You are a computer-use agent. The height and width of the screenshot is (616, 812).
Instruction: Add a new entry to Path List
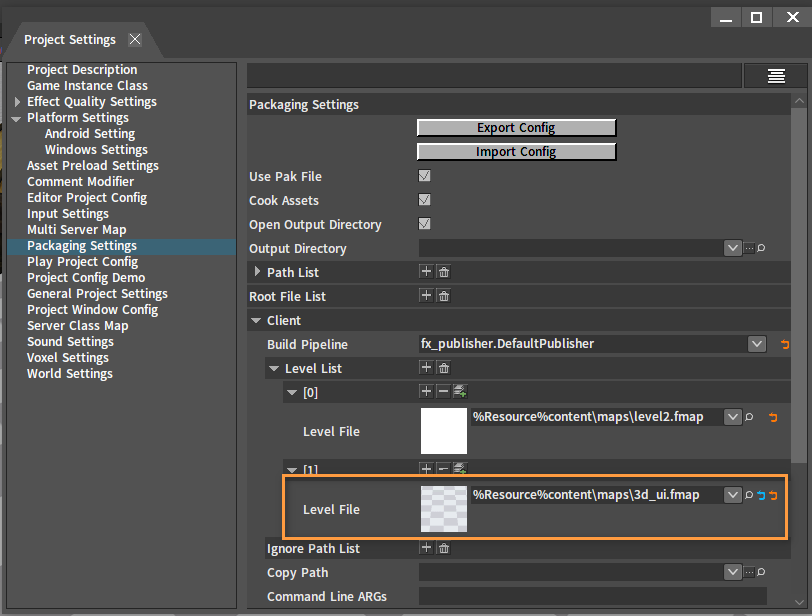[426, 272]
